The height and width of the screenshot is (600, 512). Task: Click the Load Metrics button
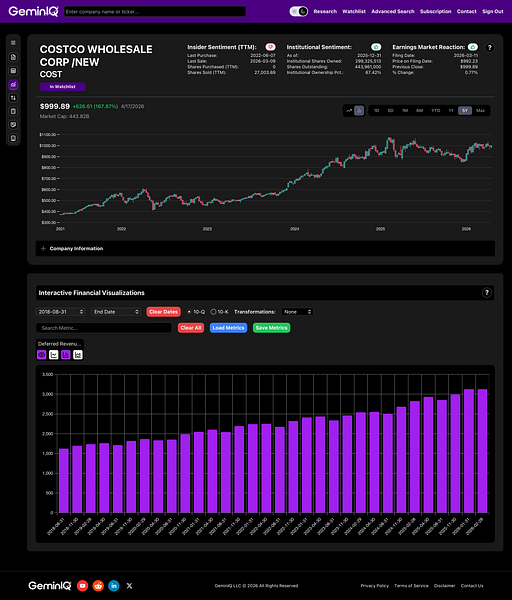pyautogui.click(x=228, y=328)
